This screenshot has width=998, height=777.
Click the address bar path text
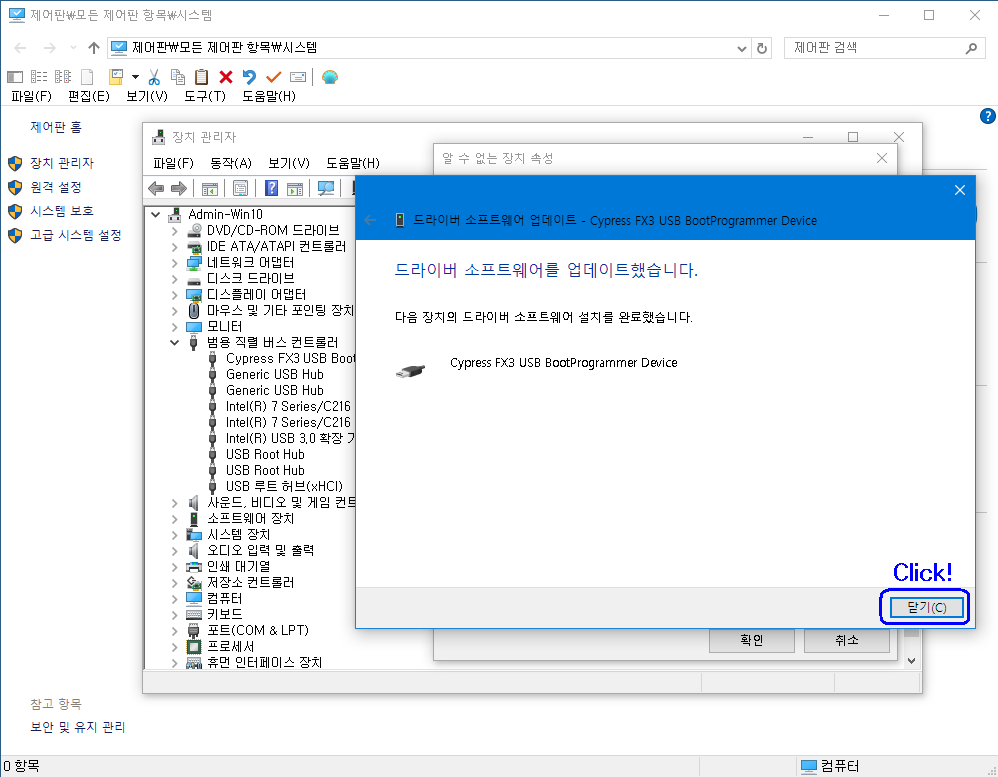[224, 48]
